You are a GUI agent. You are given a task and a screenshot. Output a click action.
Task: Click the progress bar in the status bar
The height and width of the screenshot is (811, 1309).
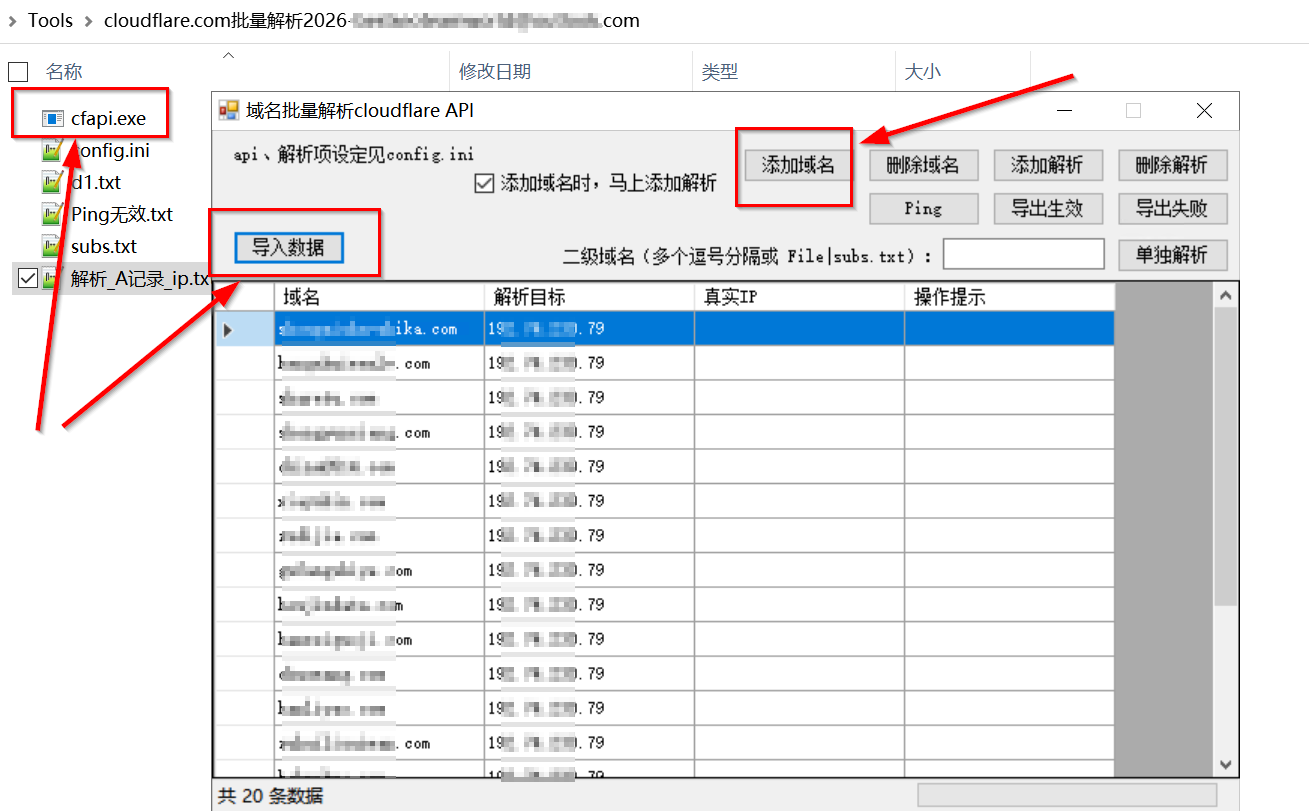[x=1067, y=794]
